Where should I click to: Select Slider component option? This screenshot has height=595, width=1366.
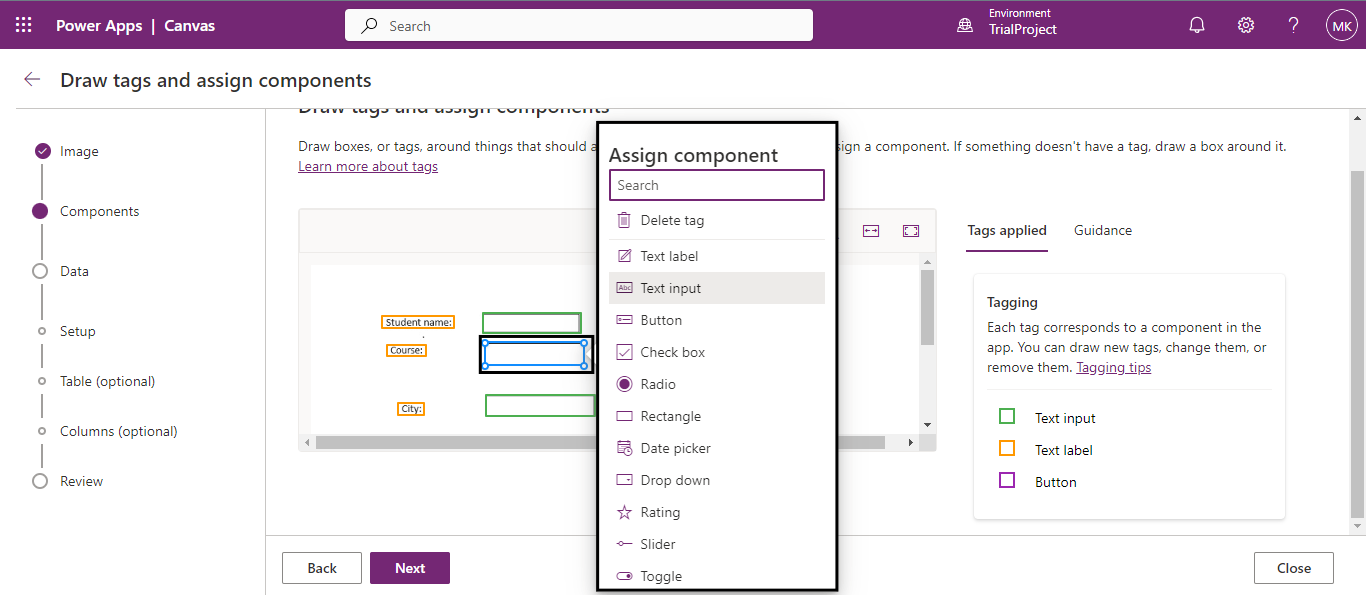point(658,544)
